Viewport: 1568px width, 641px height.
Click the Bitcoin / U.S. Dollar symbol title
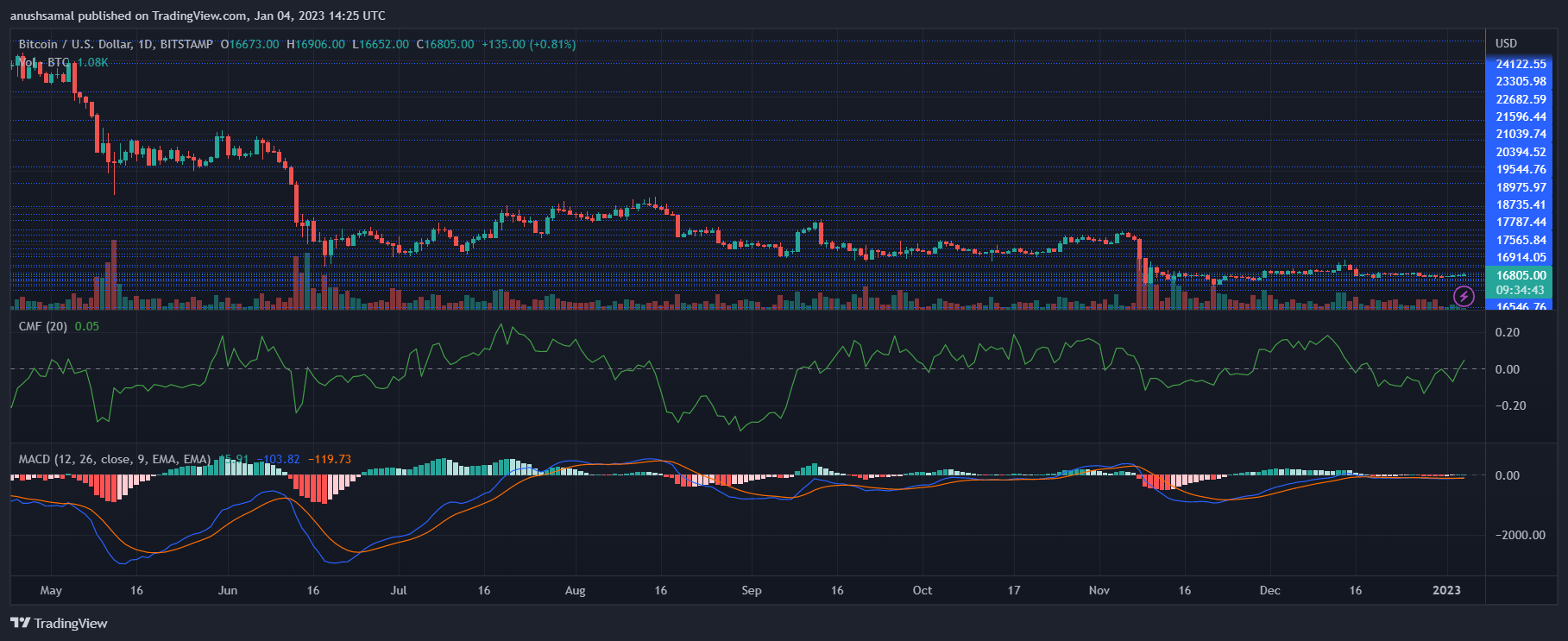pyautogui.click(x=116, y=44)
